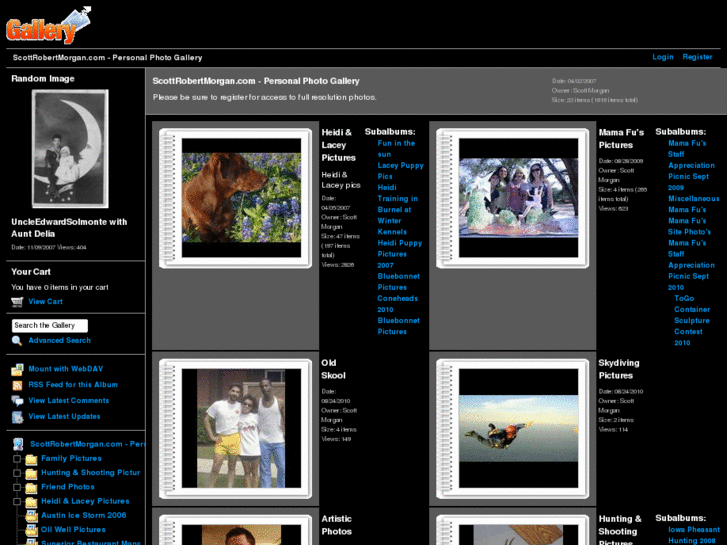Screen dimensions: 727x545
Task: Click the Gallery logo
Action: (x=48, y=26)
